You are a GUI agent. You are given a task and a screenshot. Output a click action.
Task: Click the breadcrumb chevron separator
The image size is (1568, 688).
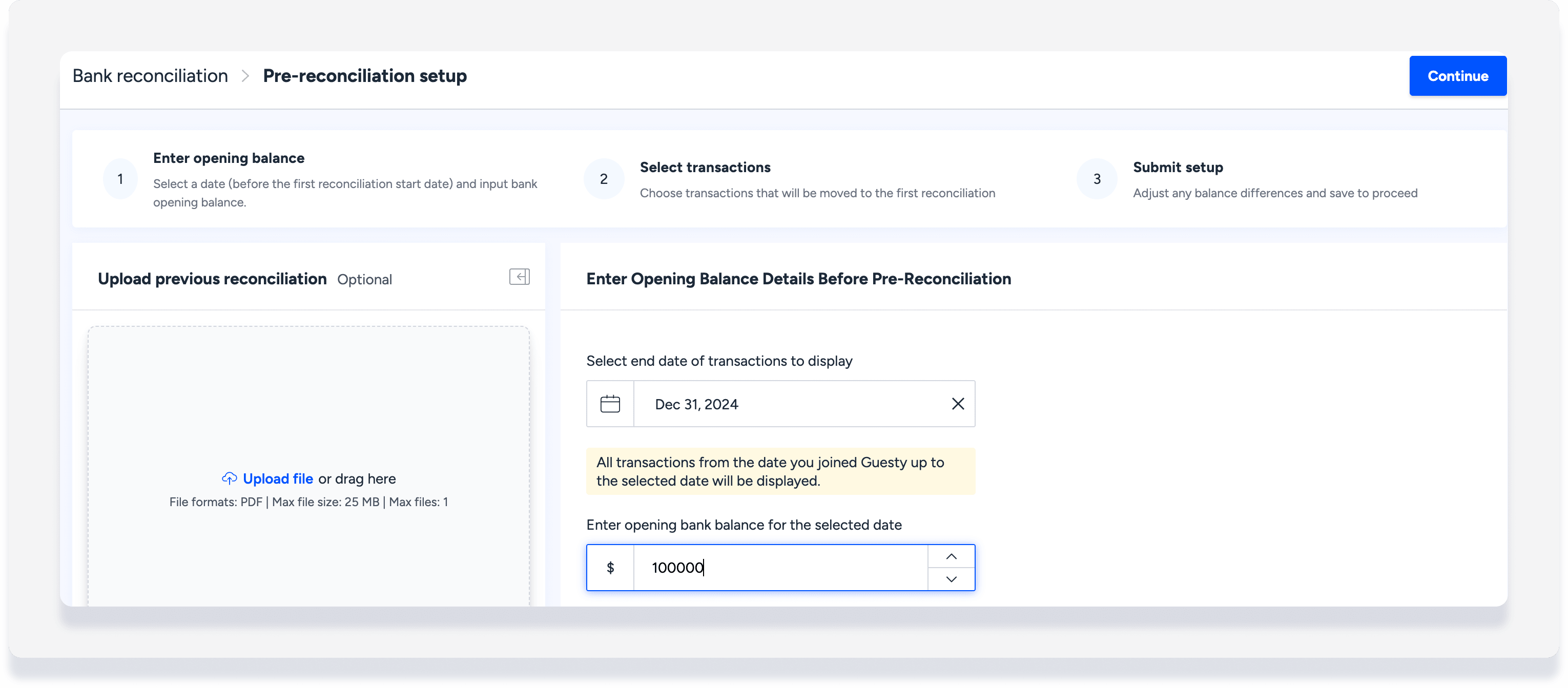coord(245,76)
